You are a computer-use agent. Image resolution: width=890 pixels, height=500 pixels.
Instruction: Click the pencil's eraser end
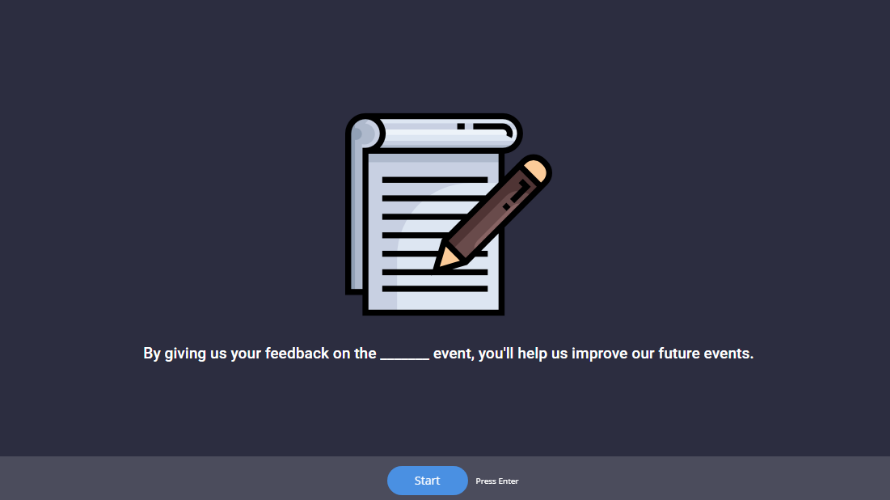tap(535, 171)
